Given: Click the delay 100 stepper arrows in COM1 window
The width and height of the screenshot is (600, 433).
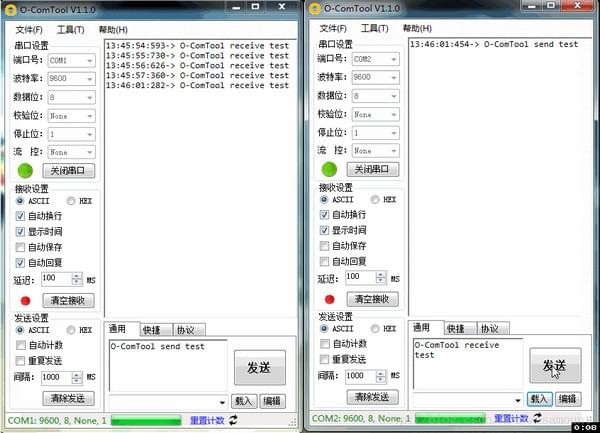Looking at the screenshot, I should 77,278.
